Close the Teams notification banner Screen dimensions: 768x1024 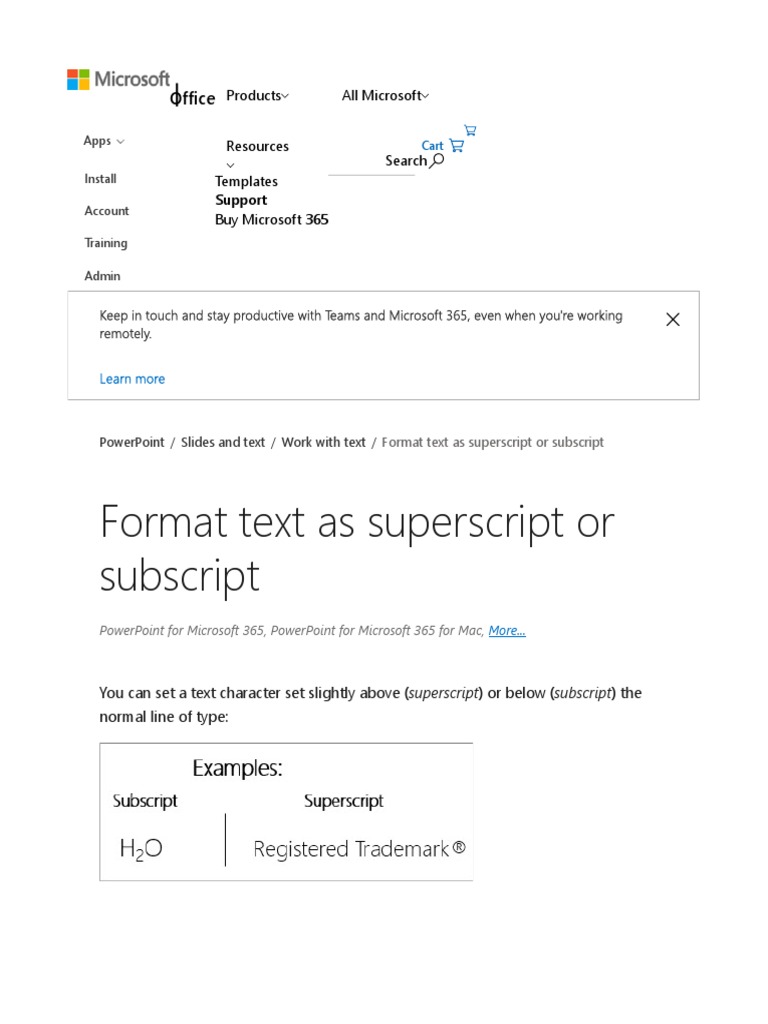673,320
